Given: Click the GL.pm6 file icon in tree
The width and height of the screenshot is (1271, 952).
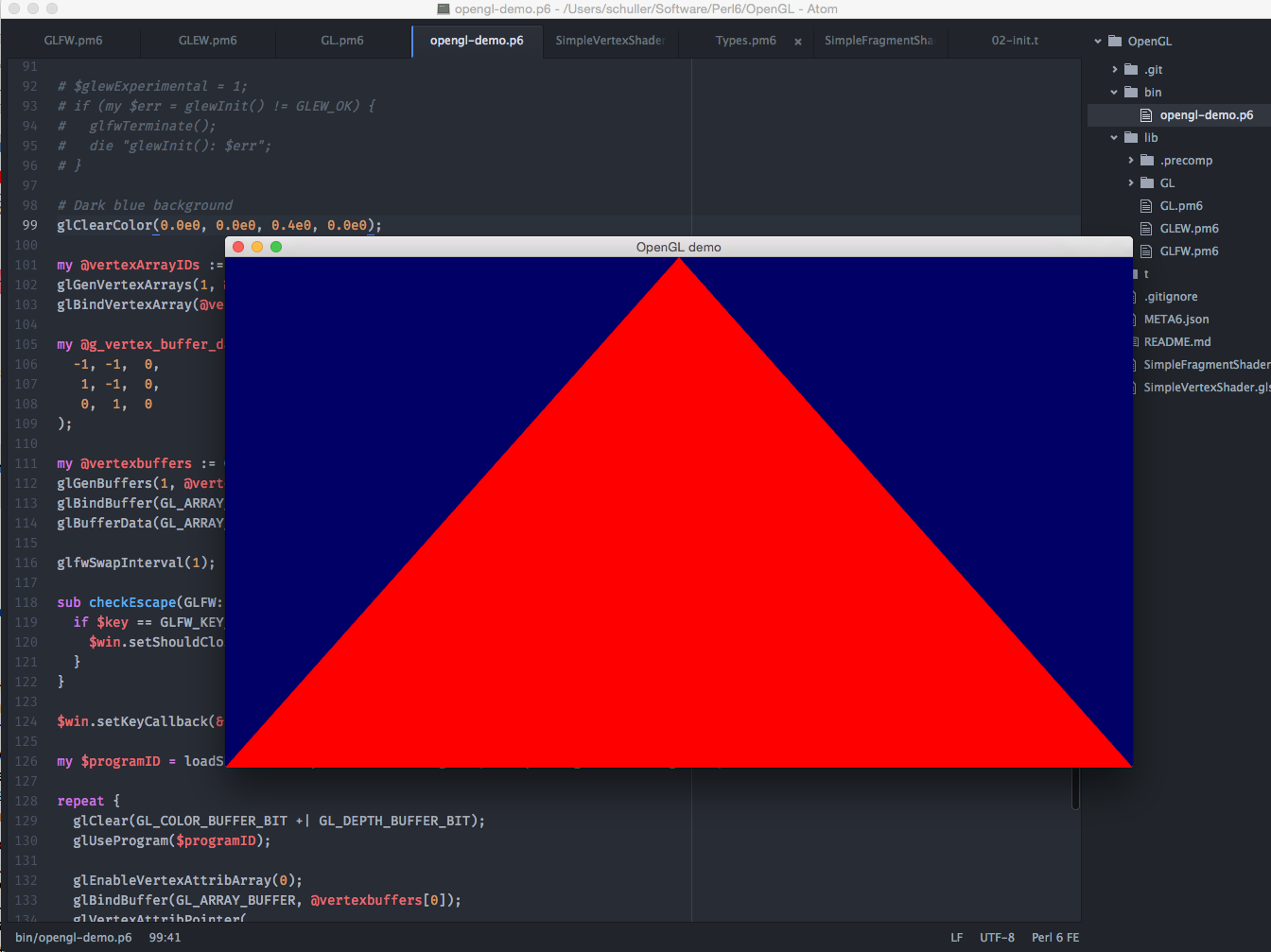Looking at the screenshot, I should (x=1146, y=206).
